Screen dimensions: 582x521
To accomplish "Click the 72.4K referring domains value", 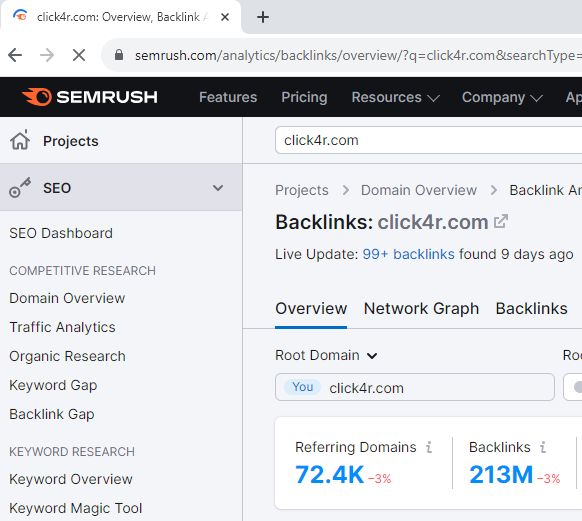I will (329, 474).
